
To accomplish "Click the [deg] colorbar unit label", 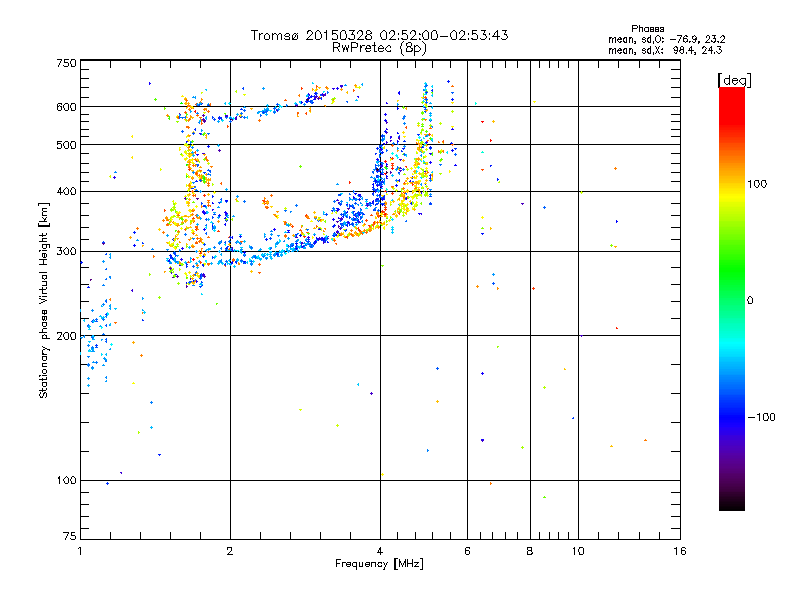I will click(735, 79).
